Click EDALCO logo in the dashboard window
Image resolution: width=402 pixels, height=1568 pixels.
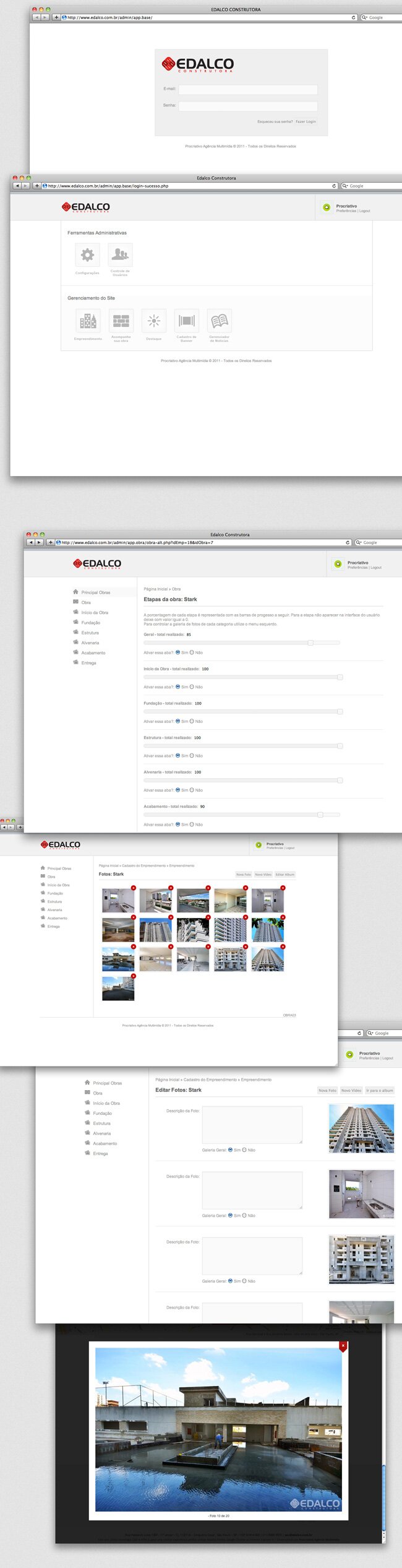pos(85,207)
